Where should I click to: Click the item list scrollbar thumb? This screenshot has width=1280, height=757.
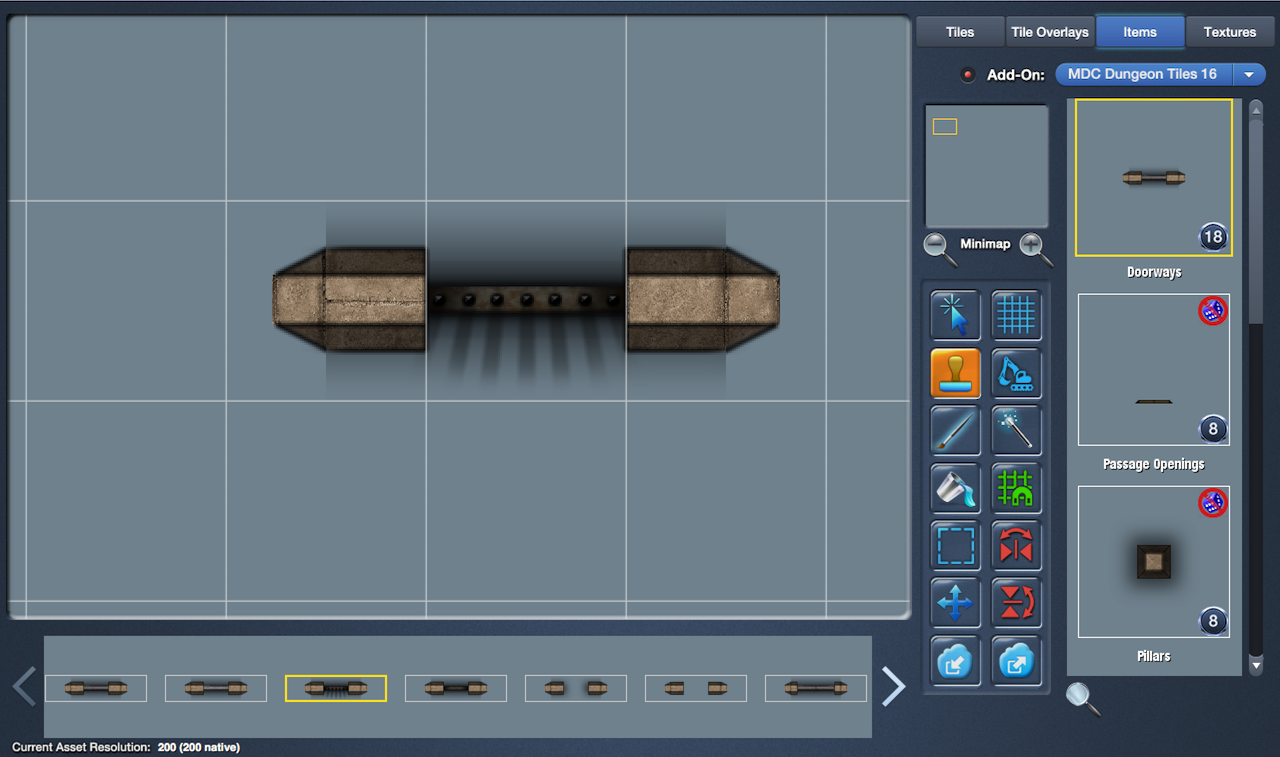(x=1256, y=220)
